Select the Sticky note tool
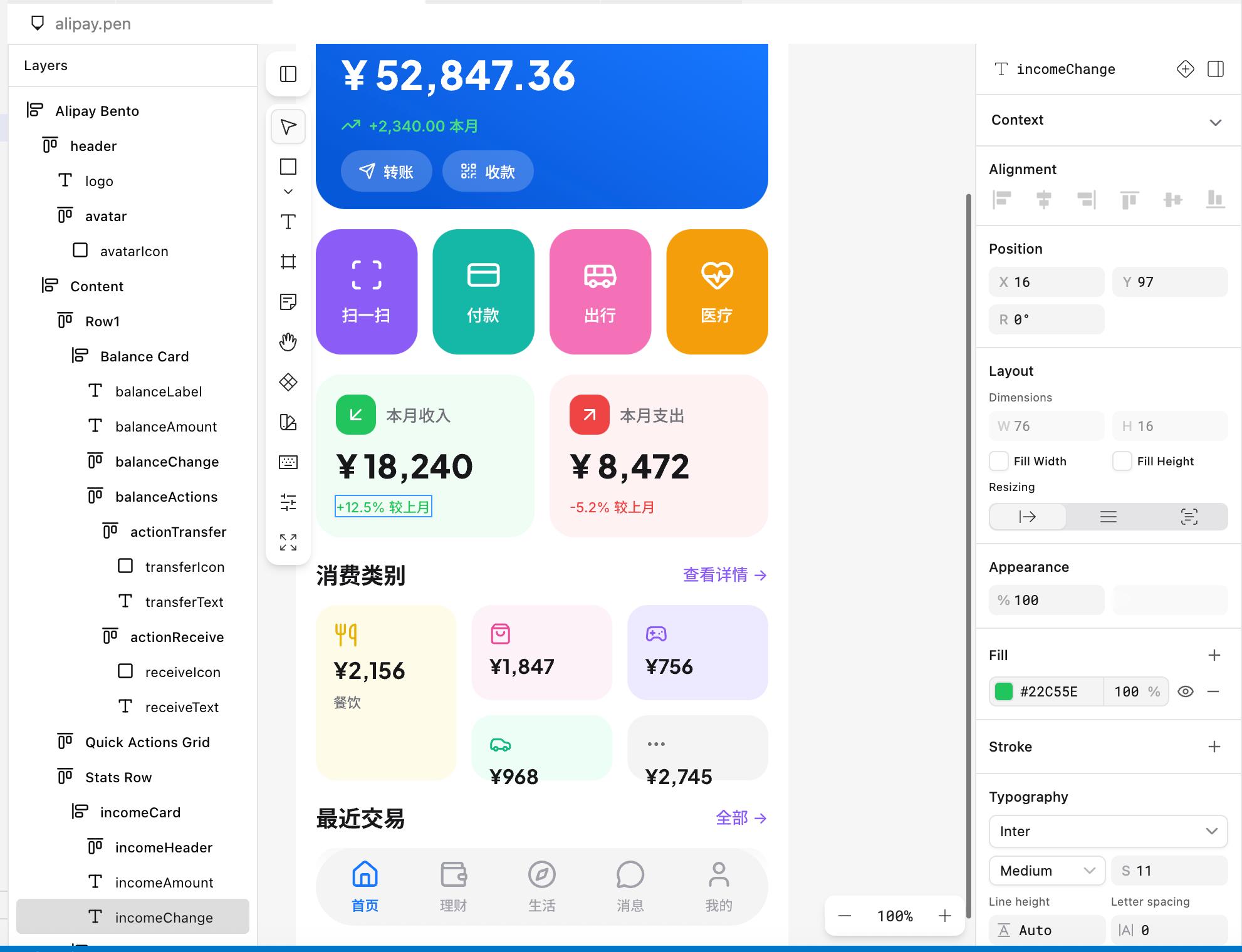This screenshot has width=1242, height=952. (x=288, y=302)
